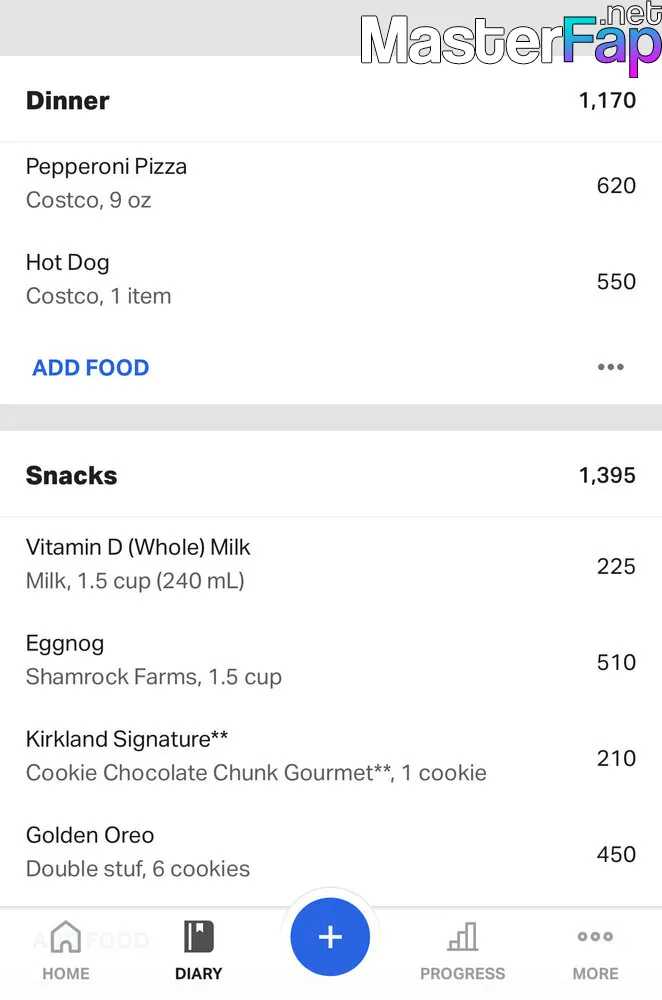Tap the 1,395 Snacks calorie total
This screenshot has height=1000, width=662.
point(607,475)
